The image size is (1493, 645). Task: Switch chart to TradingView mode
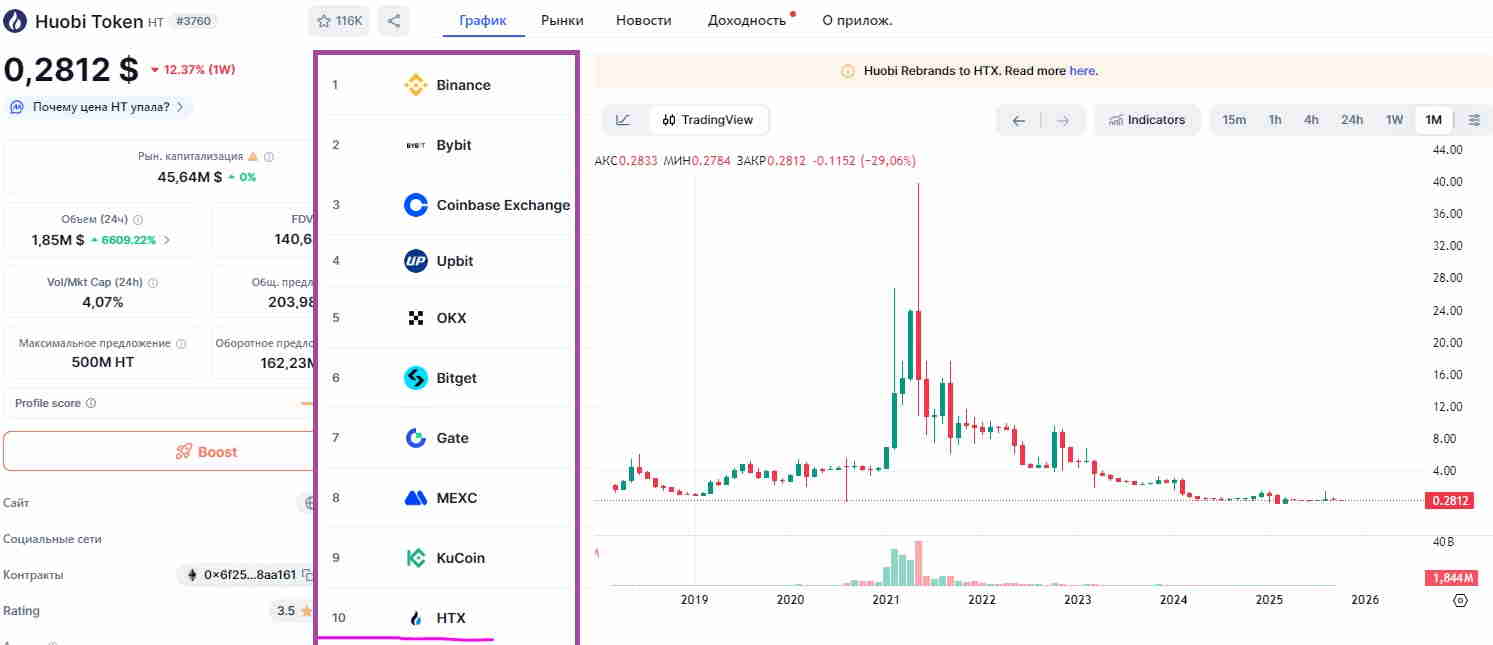click(x=708, y=120)
